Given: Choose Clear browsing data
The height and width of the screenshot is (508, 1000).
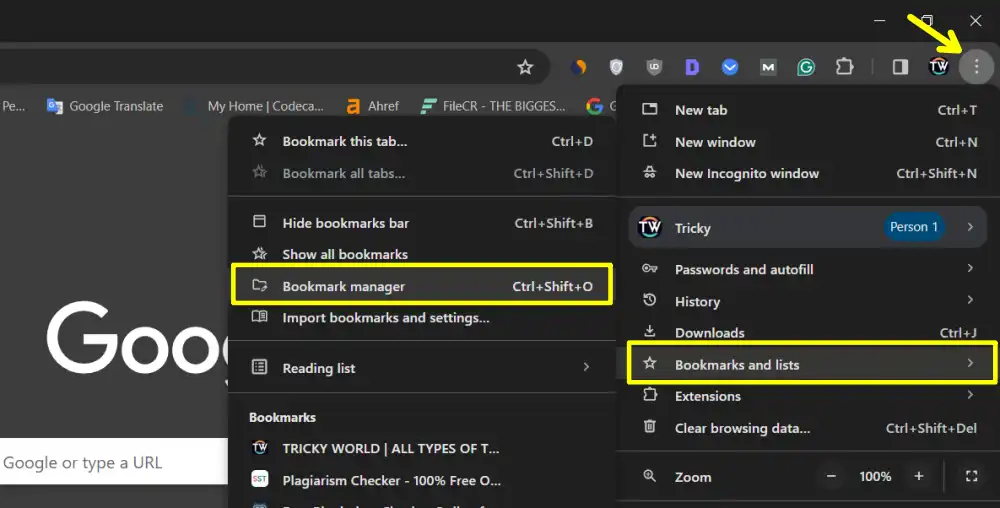Looking at the screenshot, I should (x=809, y=428).
